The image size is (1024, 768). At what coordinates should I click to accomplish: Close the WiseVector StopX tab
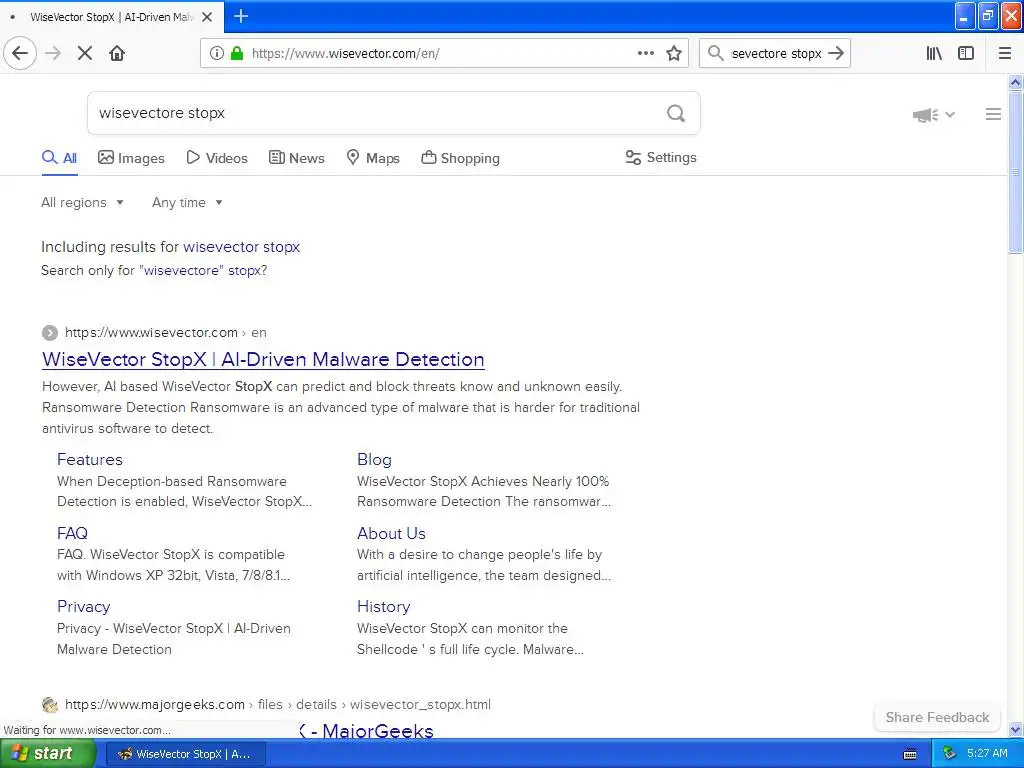click(x=207, y=17)
